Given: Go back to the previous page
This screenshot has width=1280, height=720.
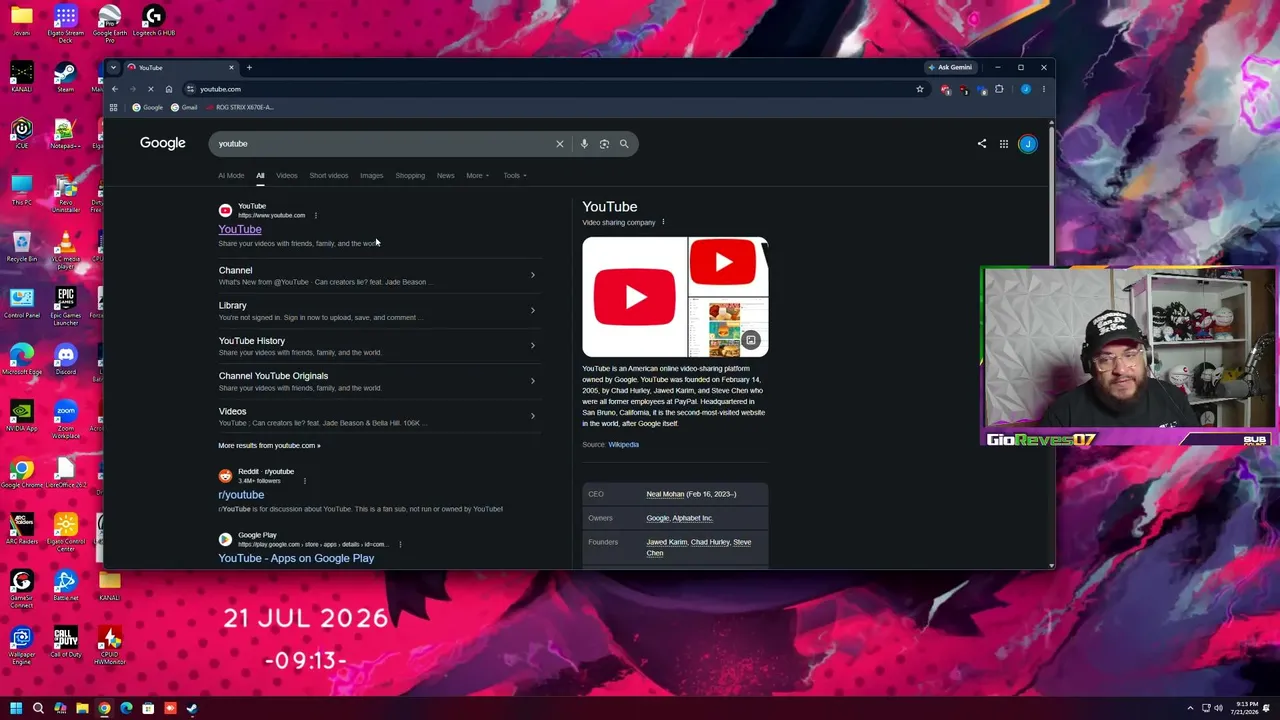Looking at the screenshot, I should tap(115, 89).
